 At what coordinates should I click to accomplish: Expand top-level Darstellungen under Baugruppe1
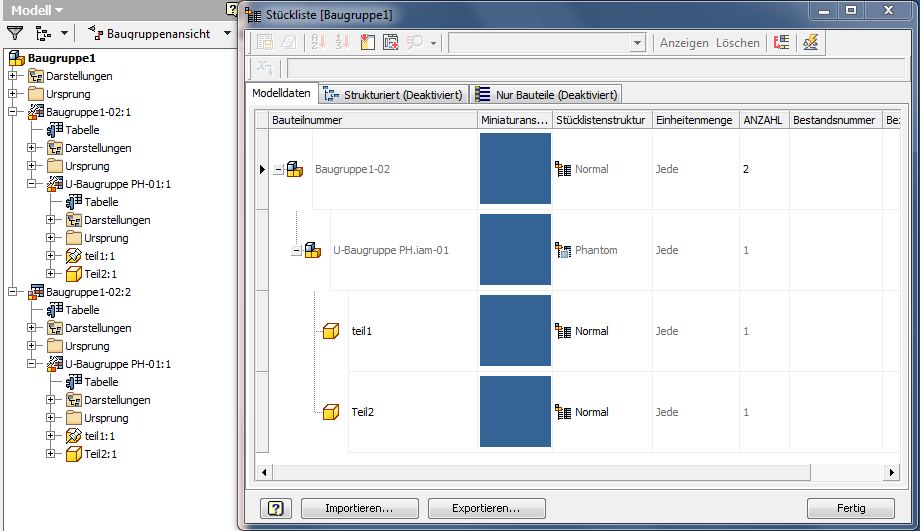[12, 76]
